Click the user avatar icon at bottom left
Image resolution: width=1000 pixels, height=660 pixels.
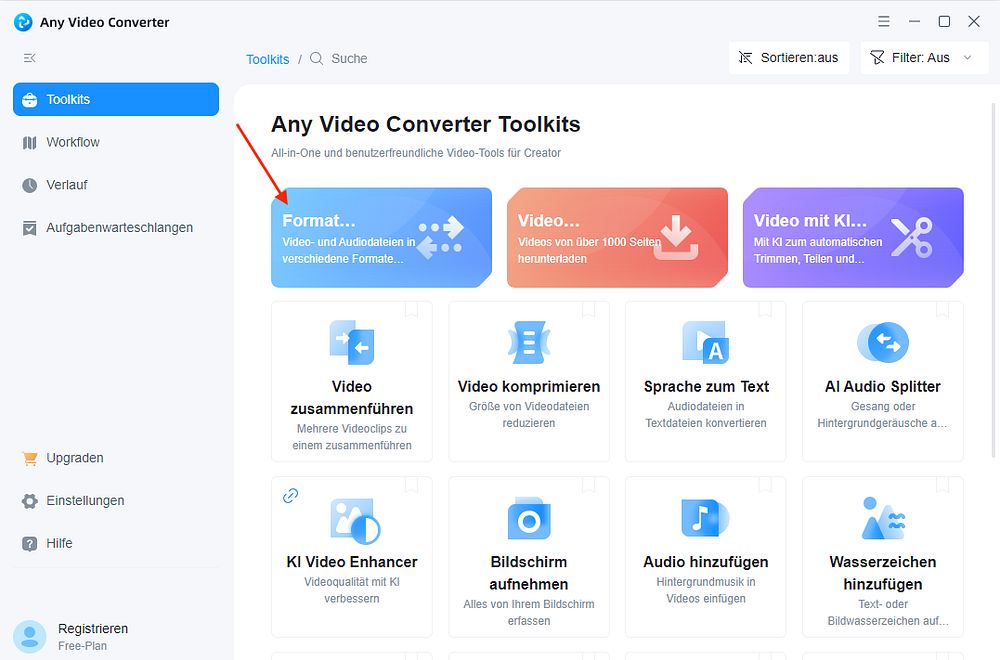tap(29, 636)
